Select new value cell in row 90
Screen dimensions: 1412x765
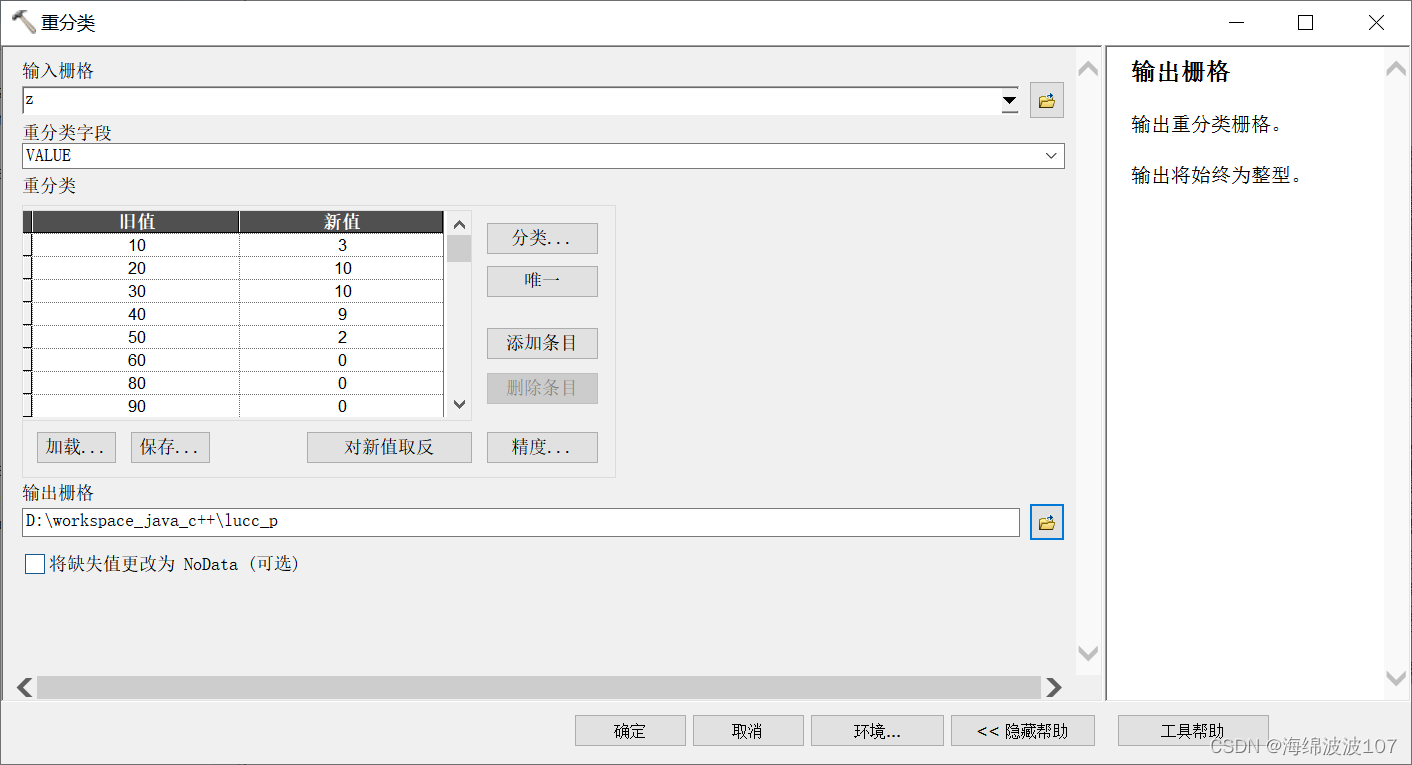(342, 406)
